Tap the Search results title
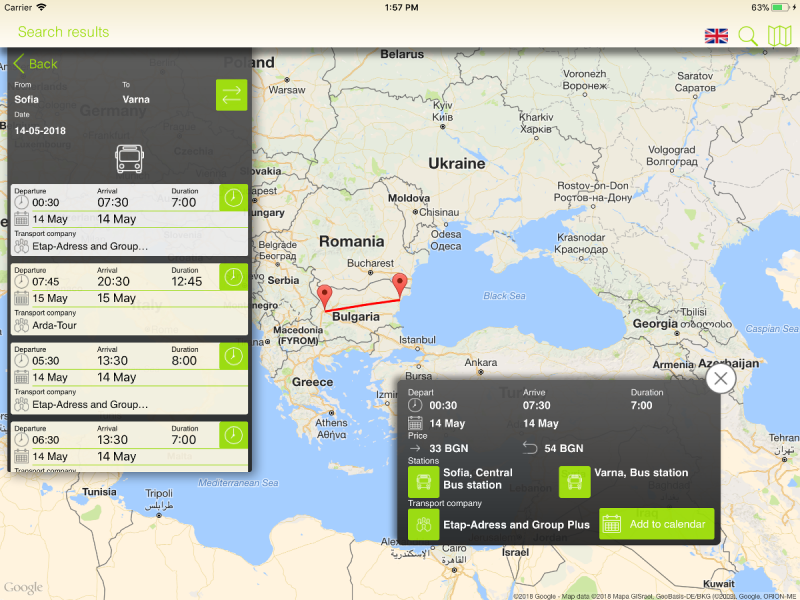This screenshot has width=800, height=600. (63, 32)
